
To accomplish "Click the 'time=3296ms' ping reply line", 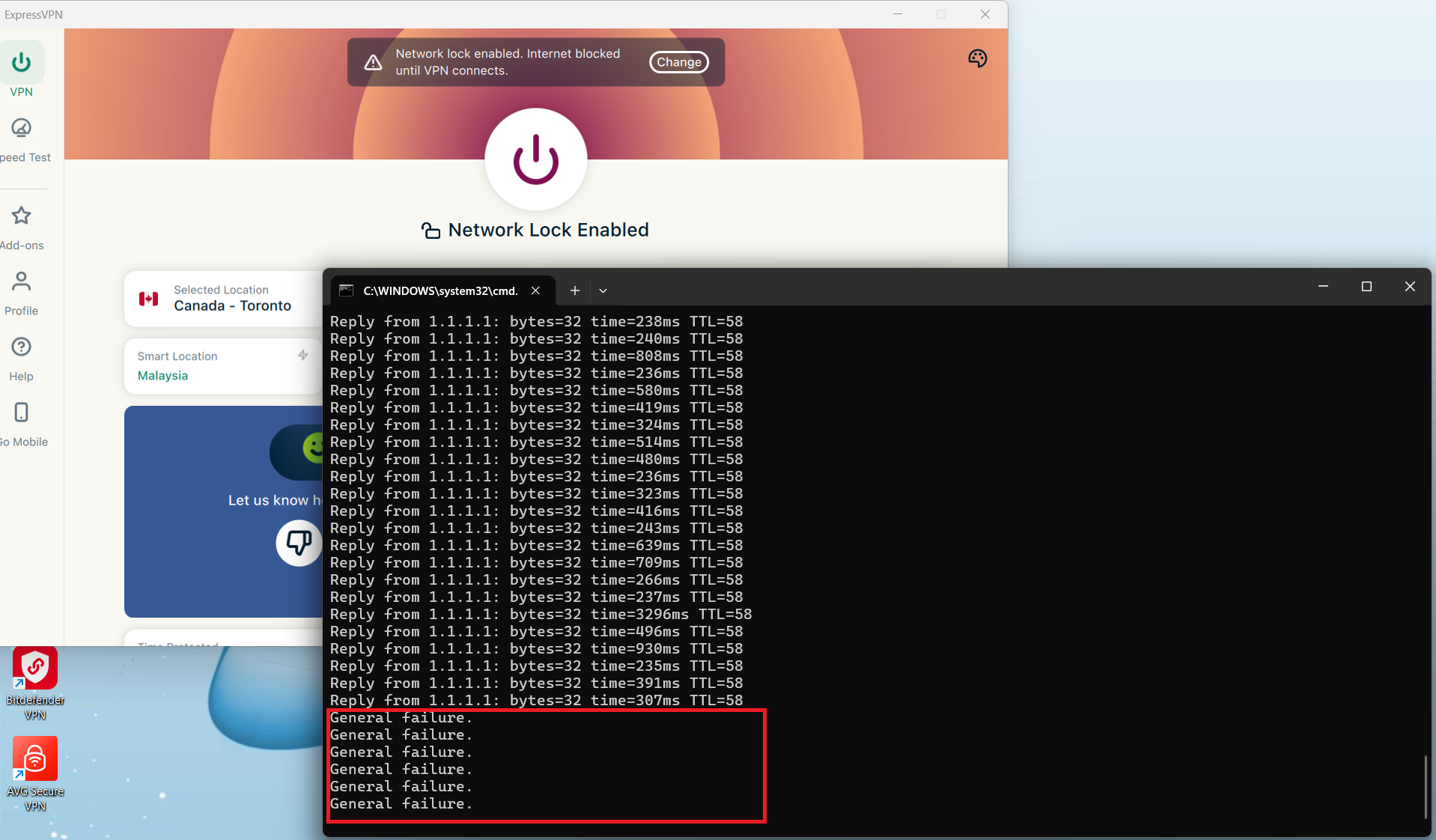I will pos(541,615).
